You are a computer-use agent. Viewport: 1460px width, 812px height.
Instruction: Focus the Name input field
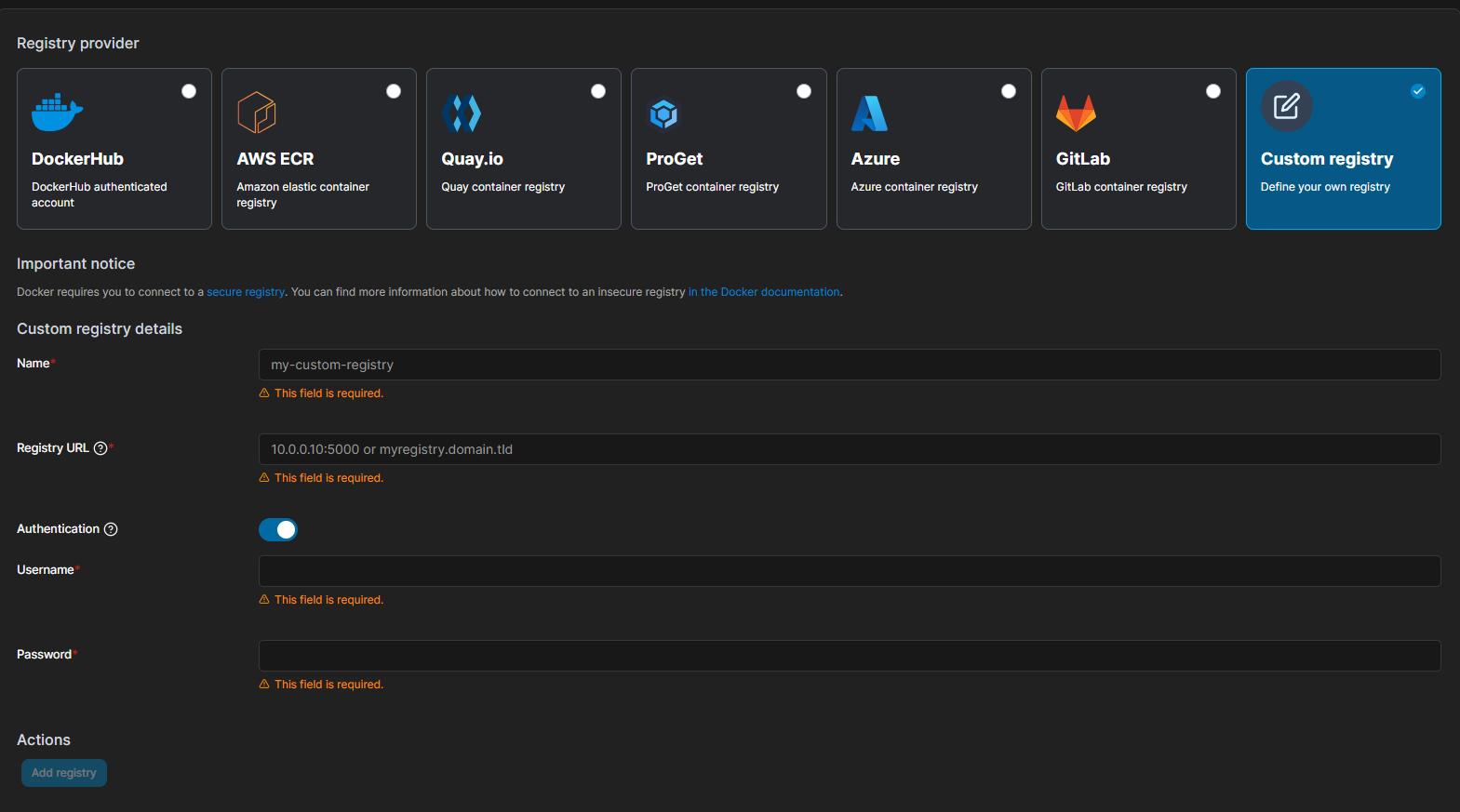pyautogui.click(x=849, y=365)
